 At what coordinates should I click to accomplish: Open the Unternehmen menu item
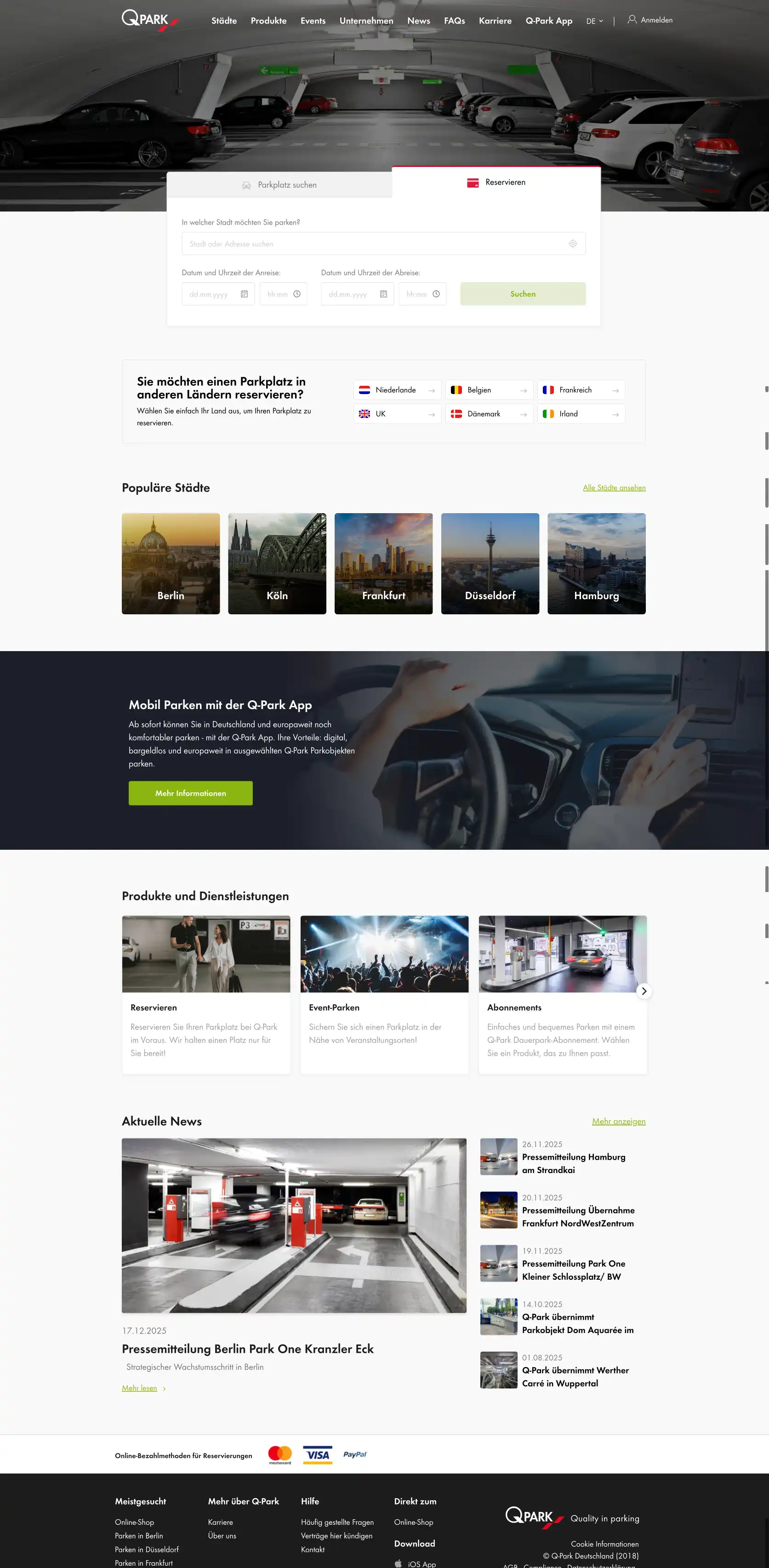click(x=366, y=21)
